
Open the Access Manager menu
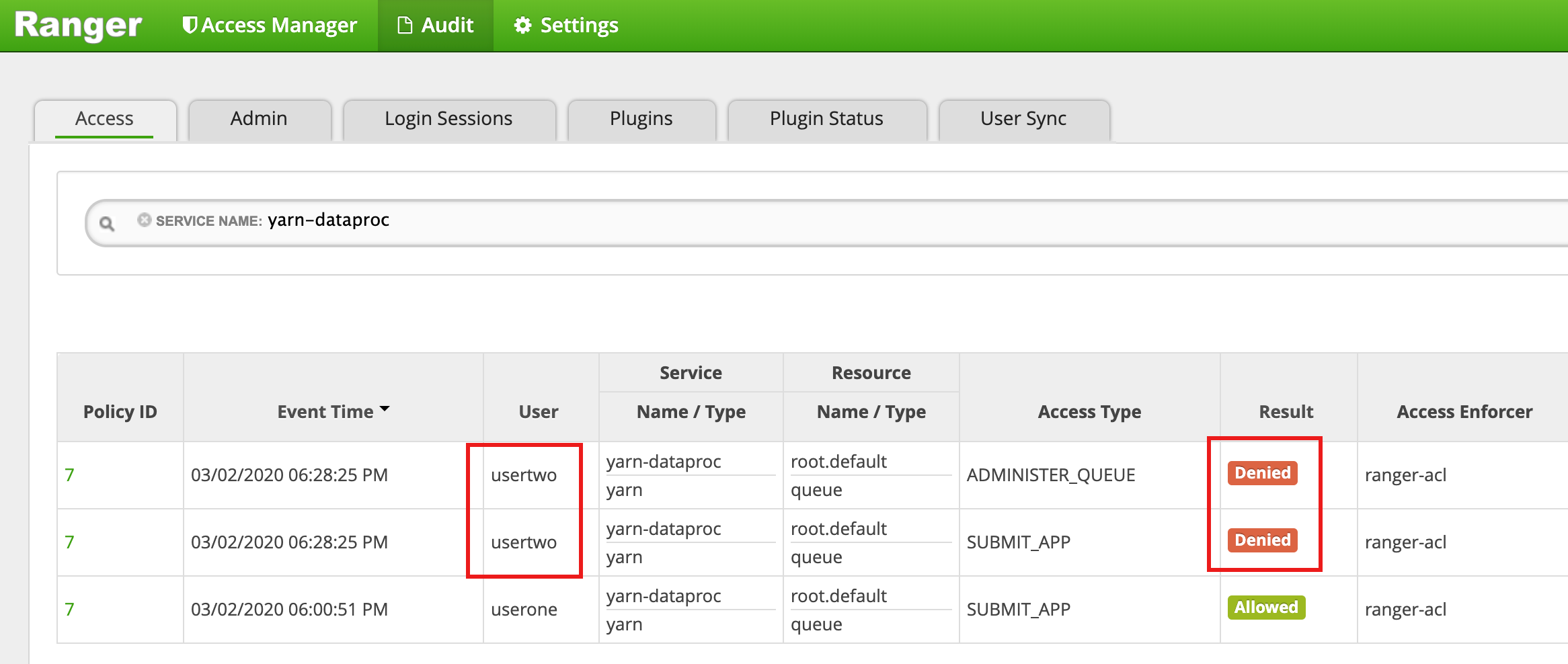(270, 26)
